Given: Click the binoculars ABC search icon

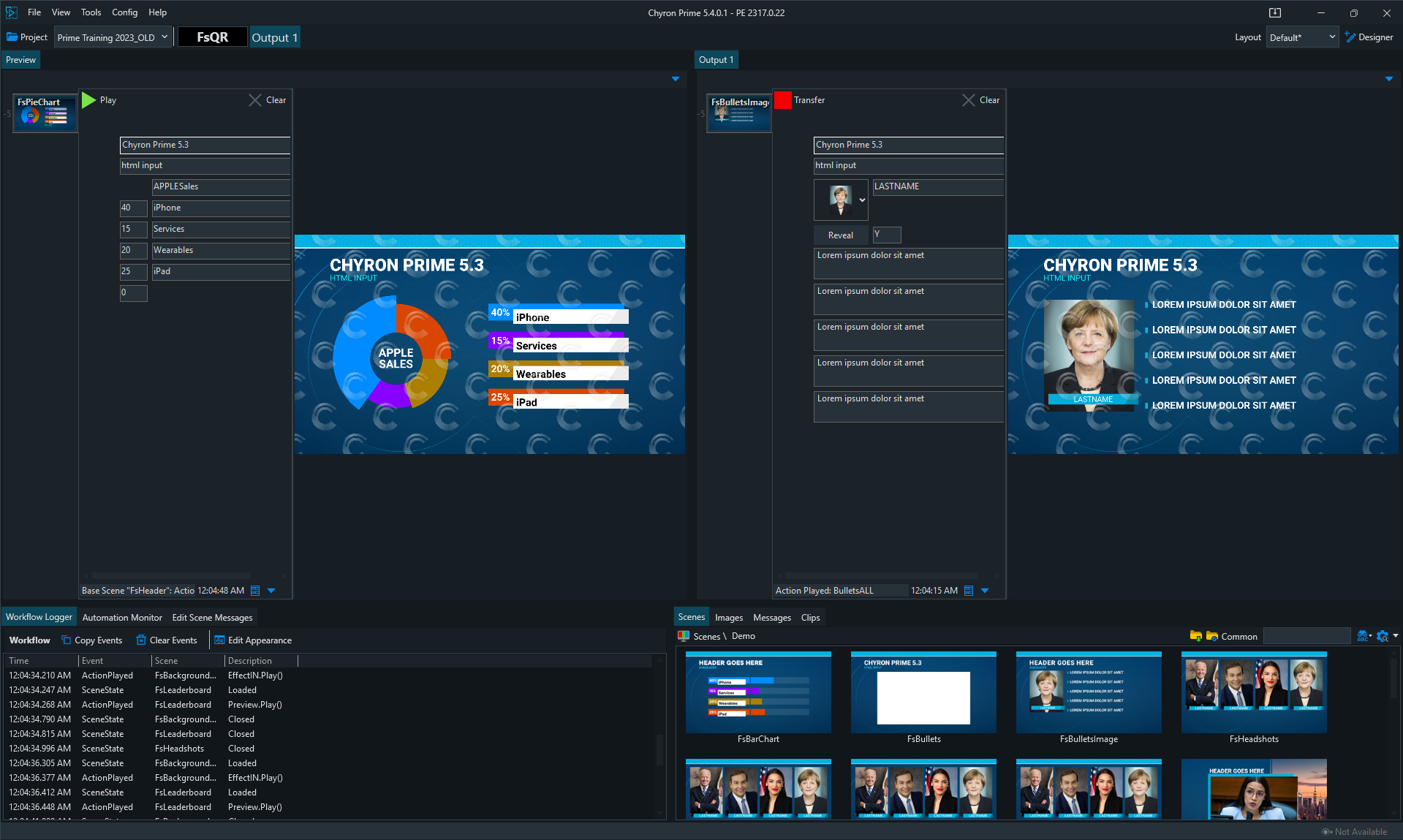Looking at the screenshot, I should (1363, 636).
